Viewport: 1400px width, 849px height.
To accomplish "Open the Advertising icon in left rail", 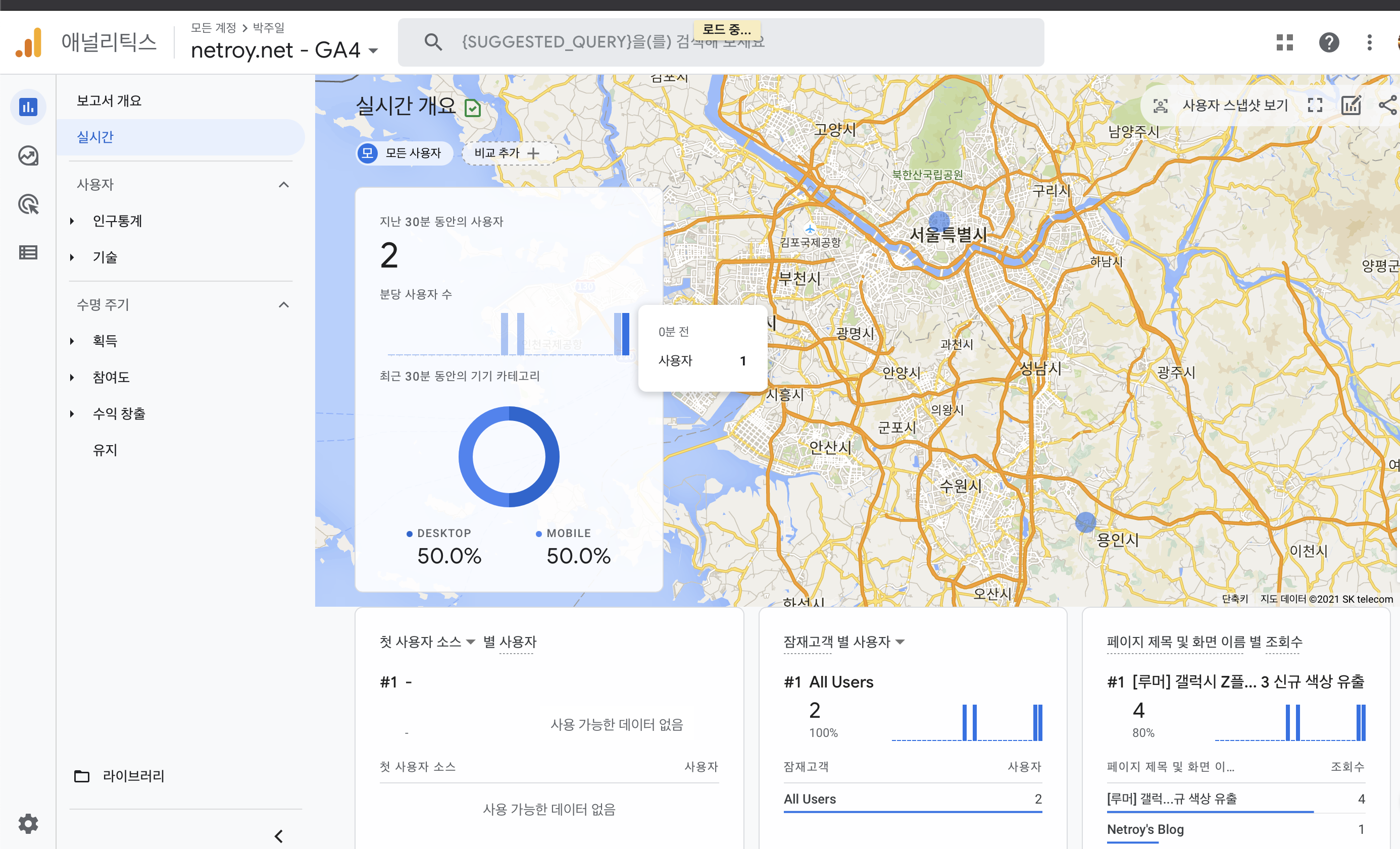I will tap(28, 204).
